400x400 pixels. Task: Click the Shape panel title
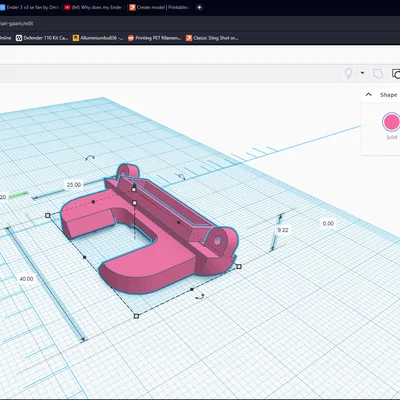tap(389, 95)
